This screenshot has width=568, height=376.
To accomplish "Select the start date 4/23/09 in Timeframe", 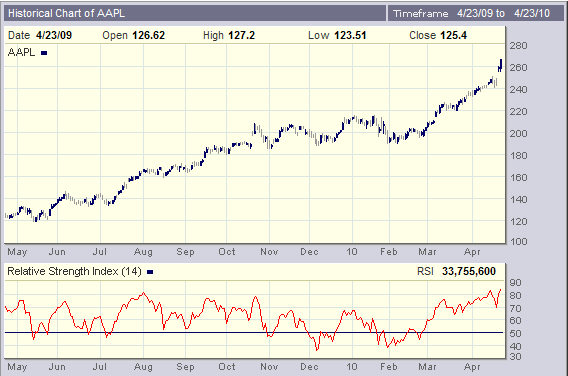I will [x=476, y=13].
